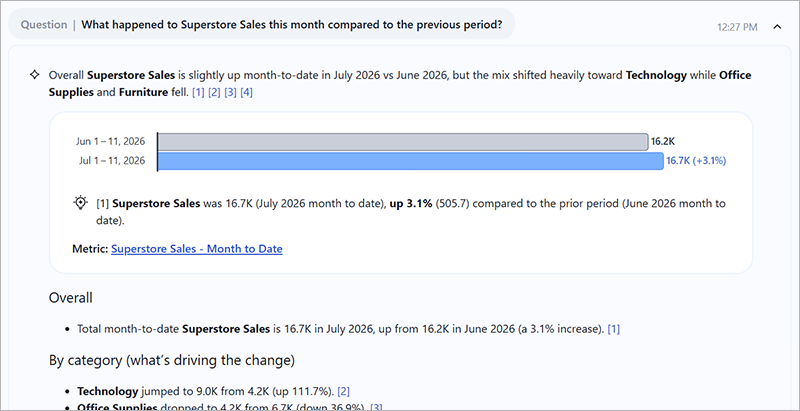Click the Question header pill
The width and height of the screenshot is (800, 411).
click(x=261, y=24)
